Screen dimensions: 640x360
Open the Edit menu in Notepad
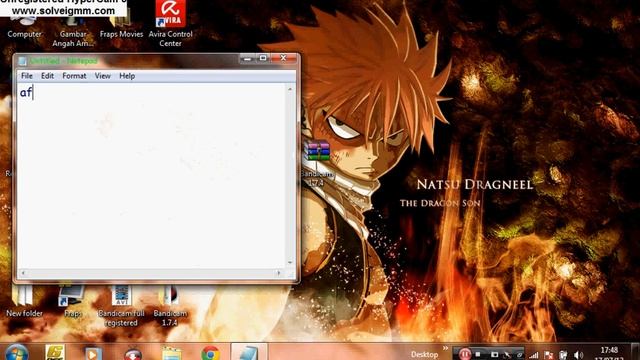tap(47, 76)
